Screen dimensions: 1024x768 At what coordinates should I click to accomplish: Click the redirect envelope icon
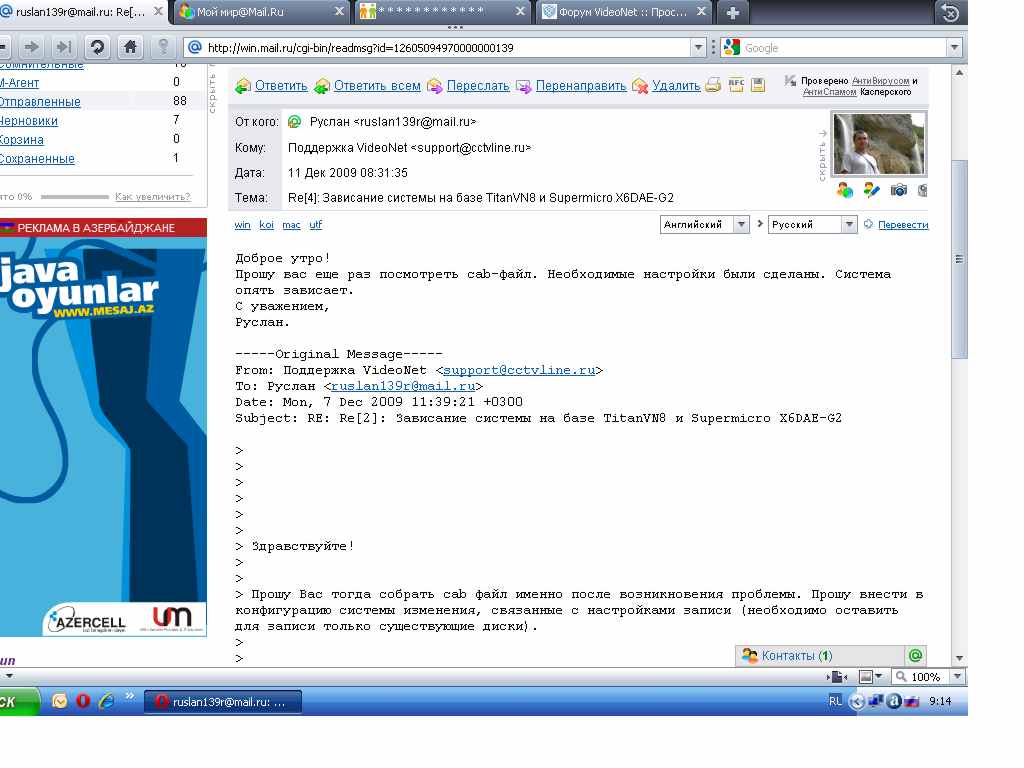[524, 86]
